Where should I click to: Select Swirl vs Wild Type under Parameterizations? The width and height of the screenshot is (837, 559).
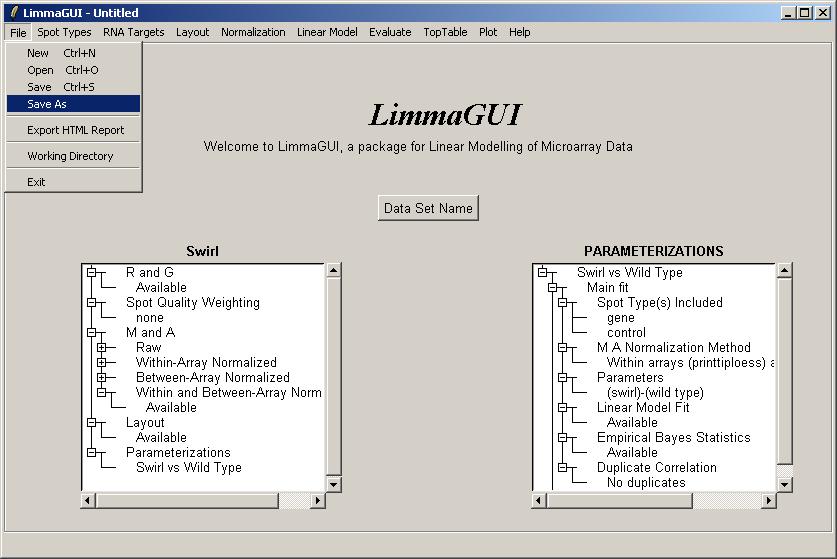(188, 467)
